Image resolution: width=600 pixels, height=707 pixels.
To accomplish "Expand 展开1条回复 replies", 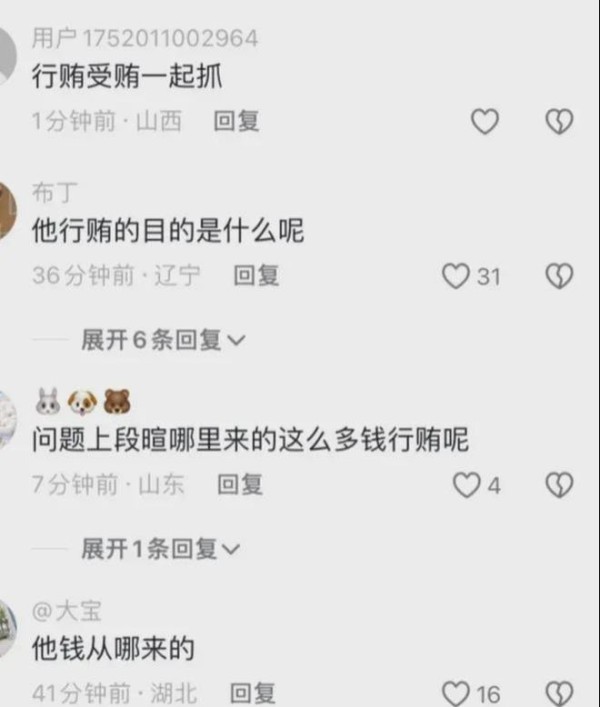I will pos(161,549).
